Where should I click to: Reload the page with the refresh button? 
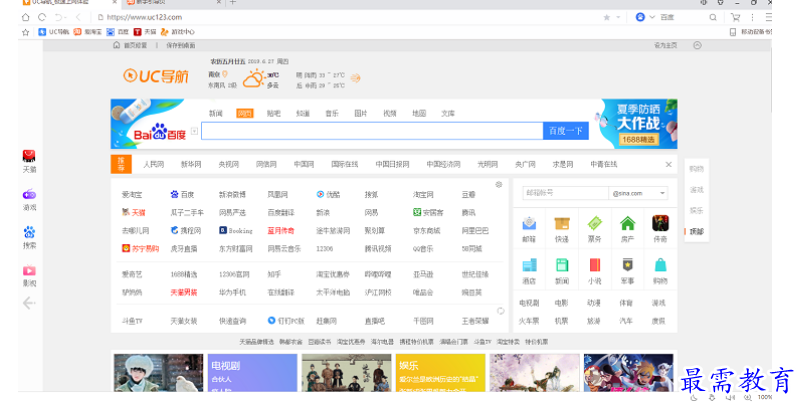tap(42, 17)
